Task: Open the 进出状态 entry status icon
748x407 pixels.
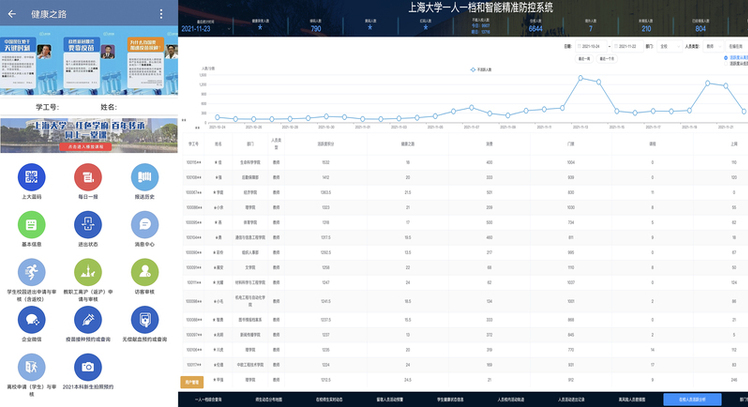Action: coord(88,224)
